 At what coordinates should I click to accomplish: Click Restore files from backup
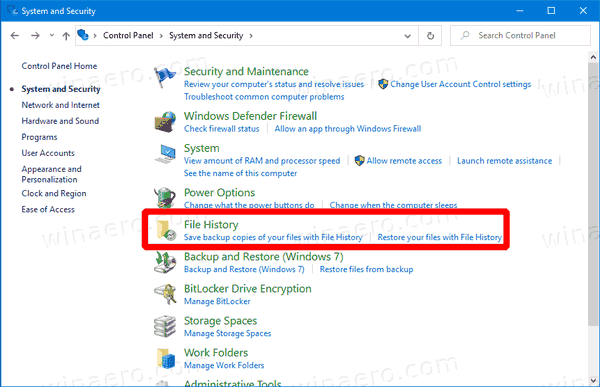[x=366, y=269]
